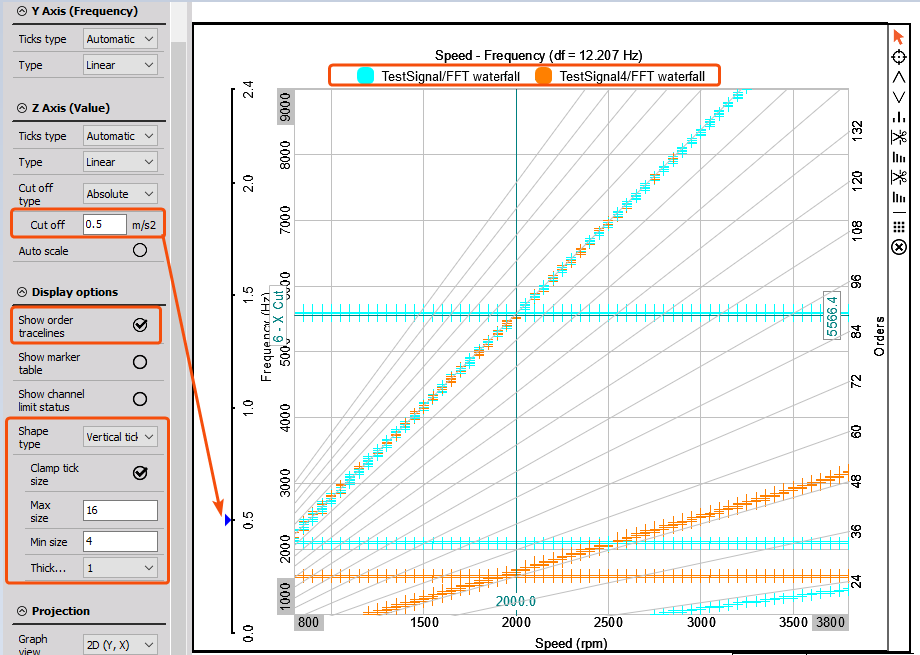Click the circled X remove markers icon
This screenshot has width=920, height=655.
click(899, 247)
